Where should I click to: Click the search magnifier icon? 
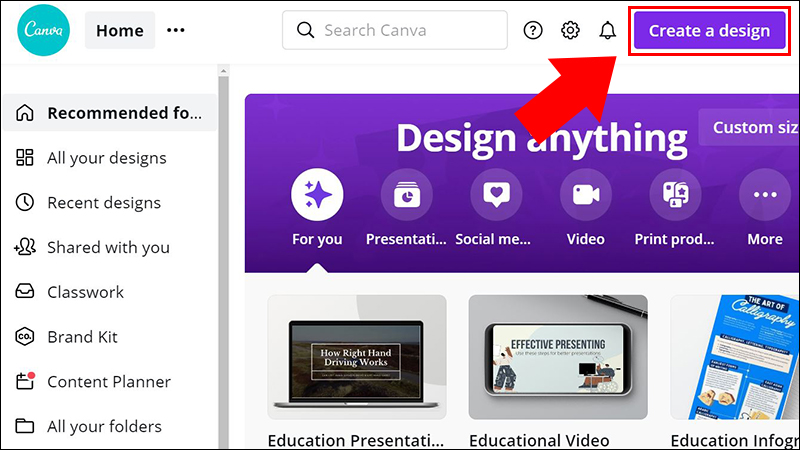tap(306, 30)
